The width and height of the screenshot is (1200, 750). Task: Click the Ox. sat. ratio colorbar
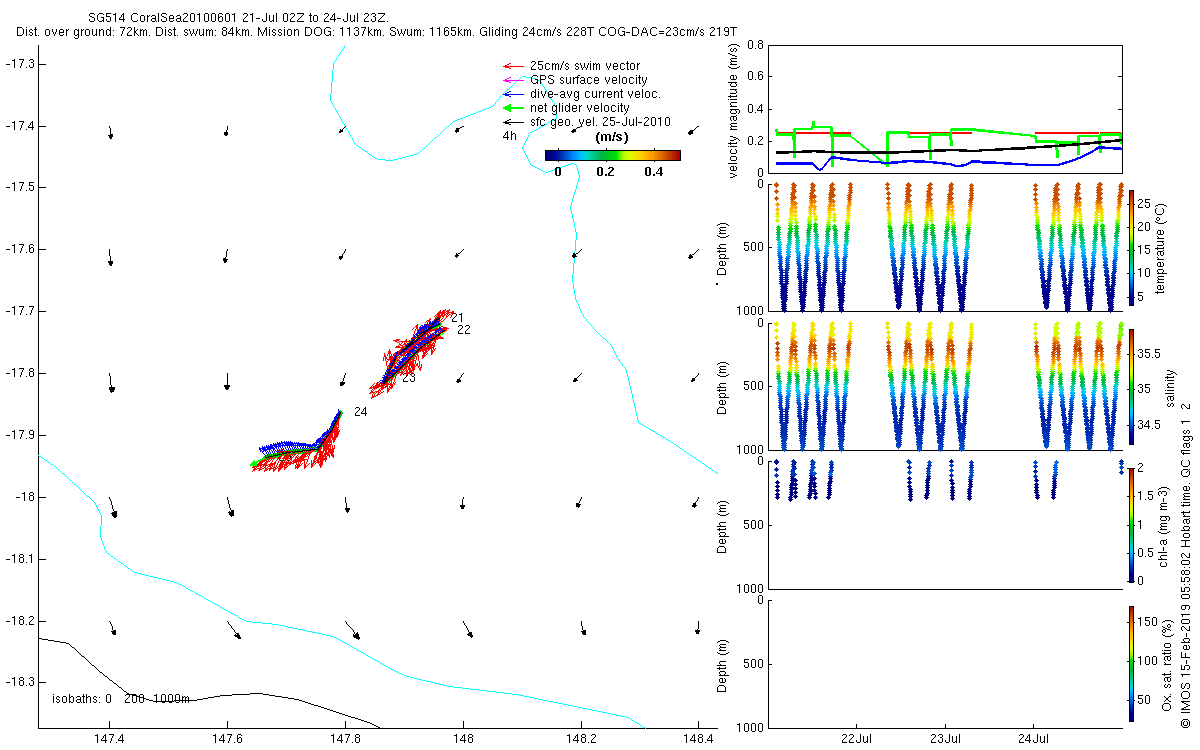[1131, 663]
